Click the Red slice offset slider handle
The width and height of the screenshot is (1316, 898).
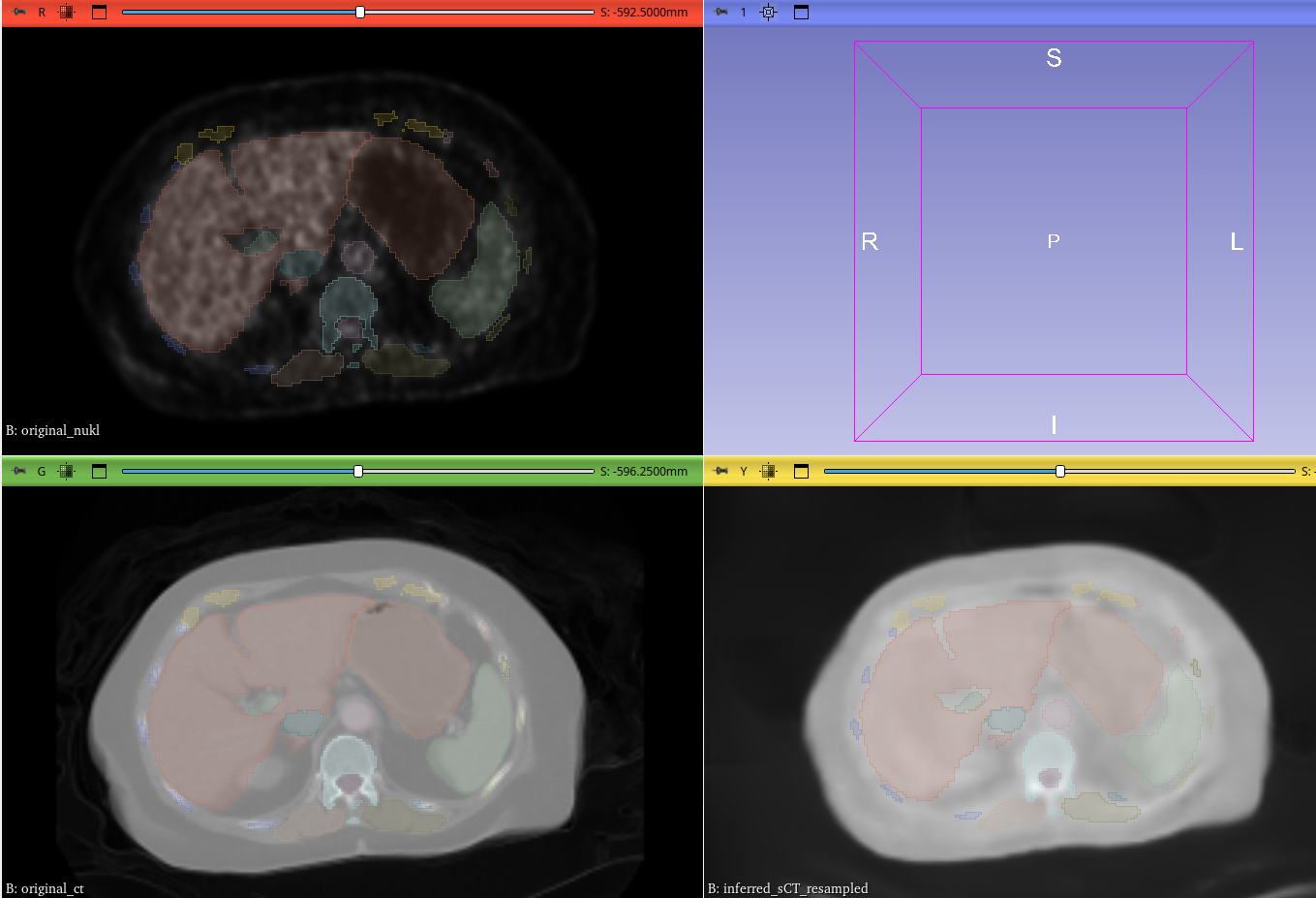tap(360, 13)
